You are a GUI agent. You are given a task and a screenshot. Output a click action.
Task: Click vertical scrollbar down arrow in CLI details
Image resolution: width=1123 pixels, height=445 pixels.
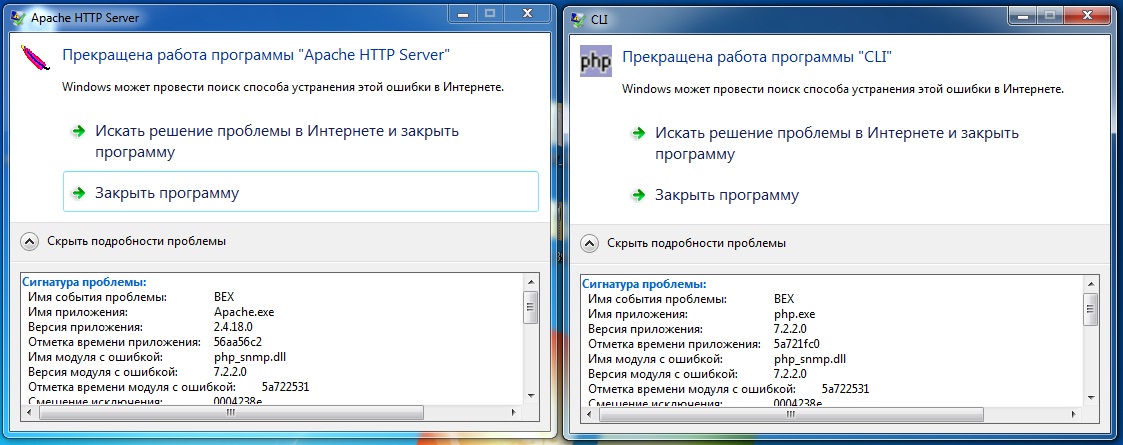click(x=1091, y=396)
